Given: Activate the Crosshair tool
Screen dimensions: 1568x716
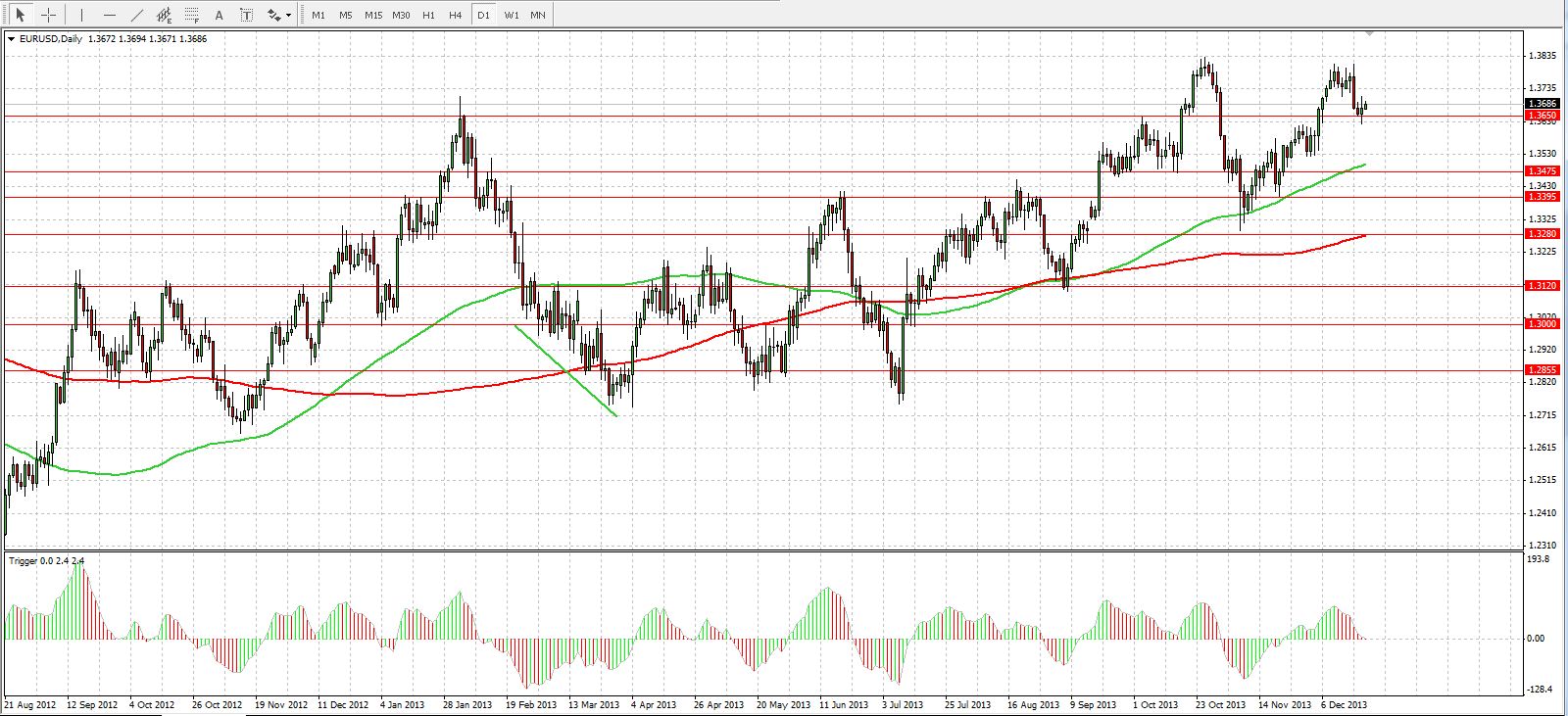Looking at the screenshot, I should pyautogui.click(x=48, y=15).
